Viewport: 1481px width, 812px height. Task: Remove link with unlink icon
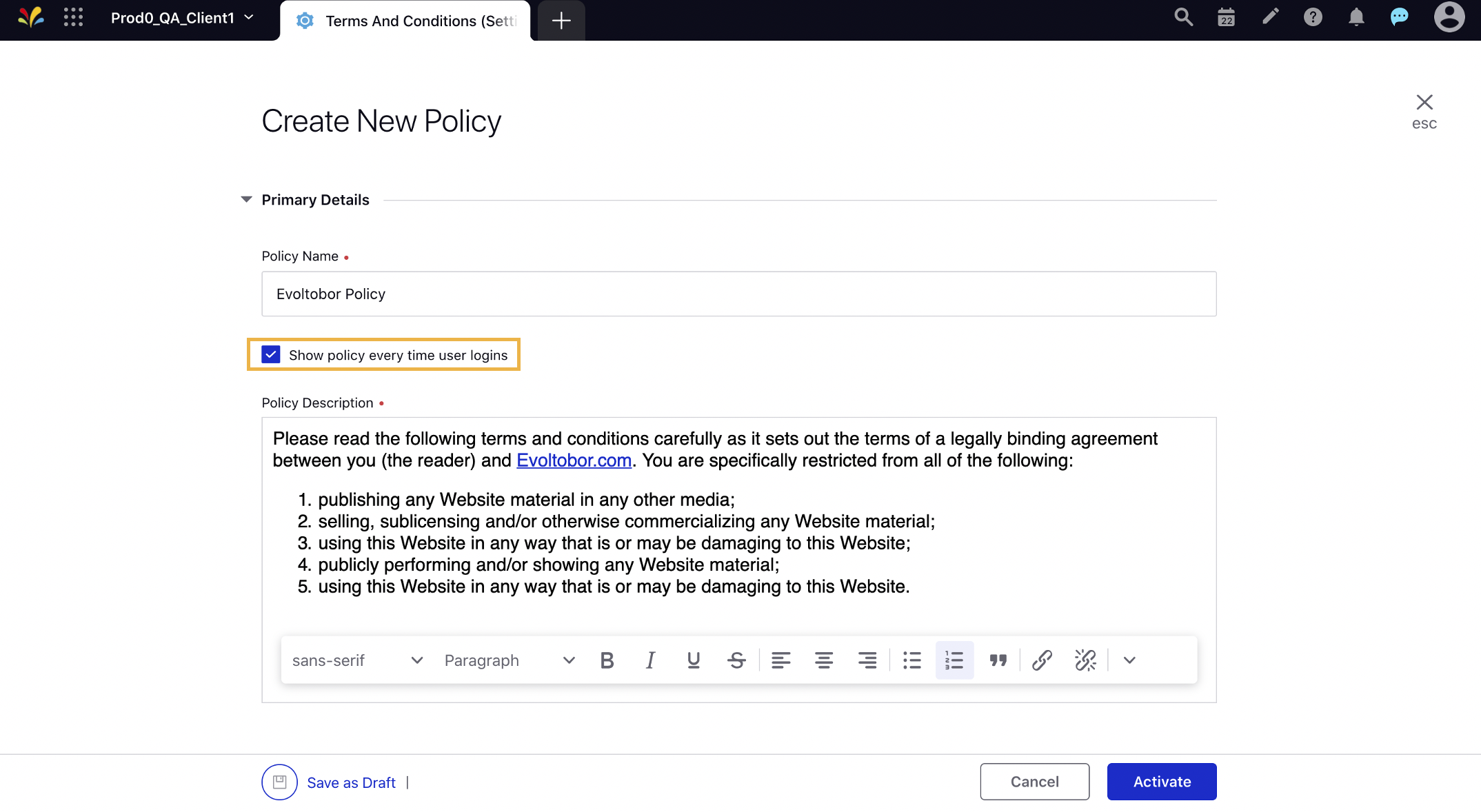[1085, 660]
